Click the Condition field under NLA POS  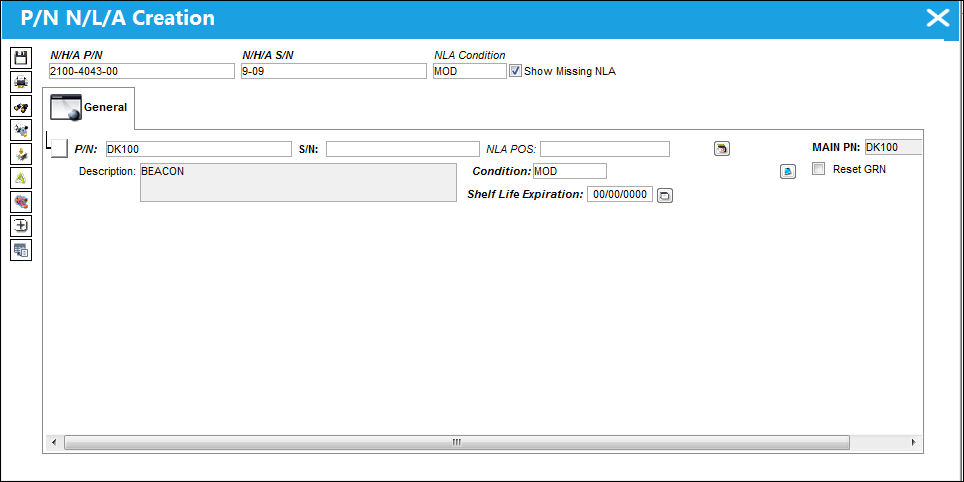coord(569,171)
